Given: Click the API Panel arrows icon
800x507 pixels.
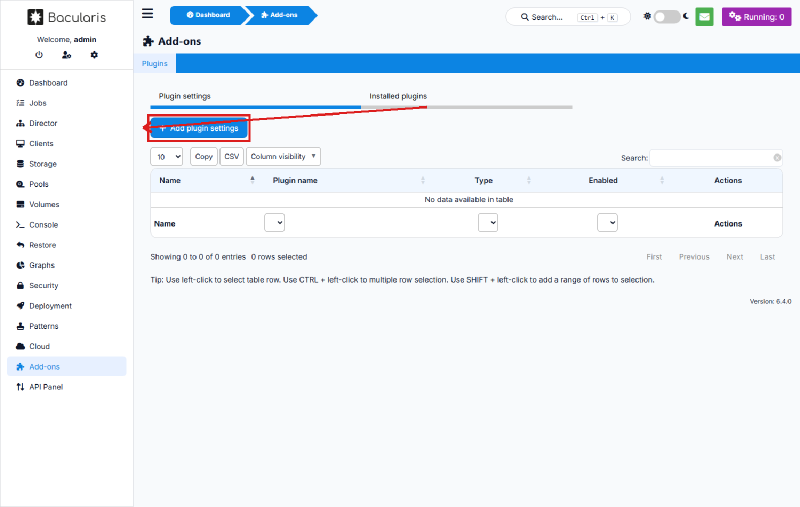Looking at the screenshot, I should pyautogui.click(x=20, y=387).
